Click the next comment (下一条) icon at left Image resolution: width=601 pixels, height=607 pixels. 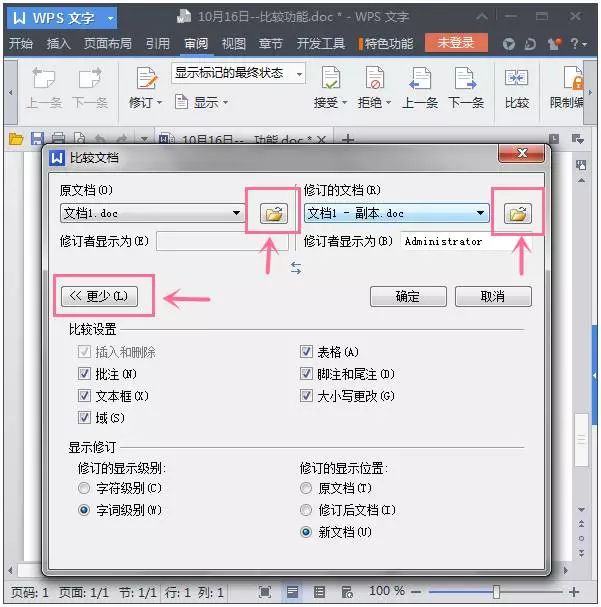90,79
